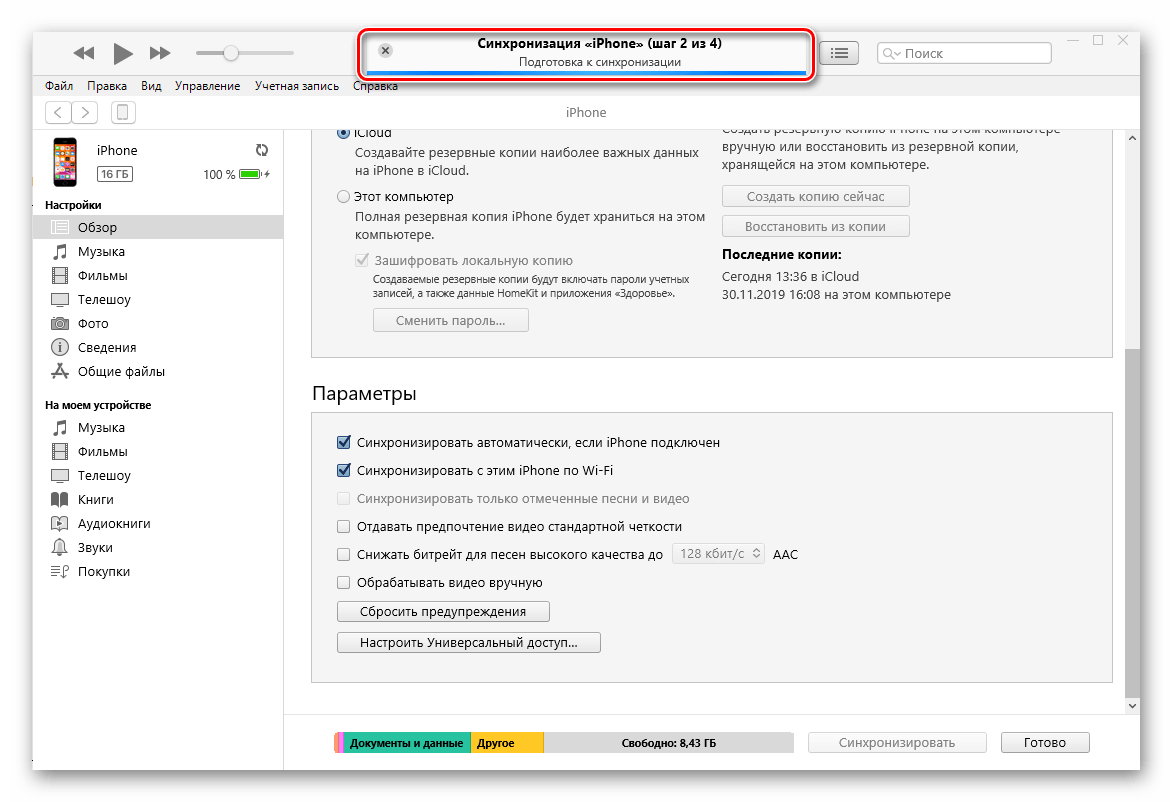Click the Документы и данные storage segment
Image resolution: width=1172 pixels, height=802 pixels.
[x=407, y=743]
